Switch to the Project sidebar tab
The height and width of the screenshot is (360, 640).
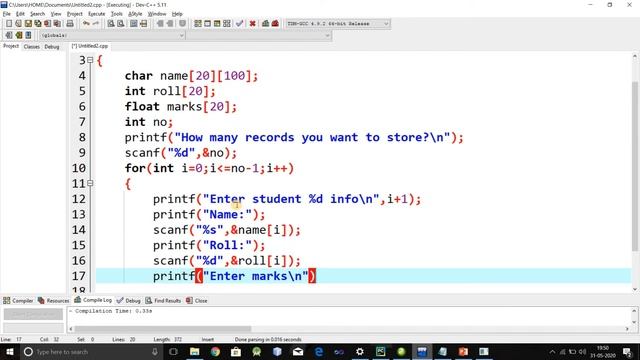coord(11,47)
